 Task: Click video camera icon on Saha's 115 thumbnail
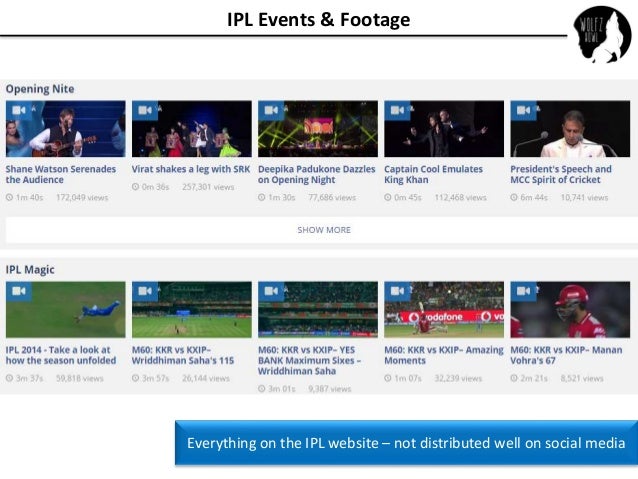pos(145,291)
